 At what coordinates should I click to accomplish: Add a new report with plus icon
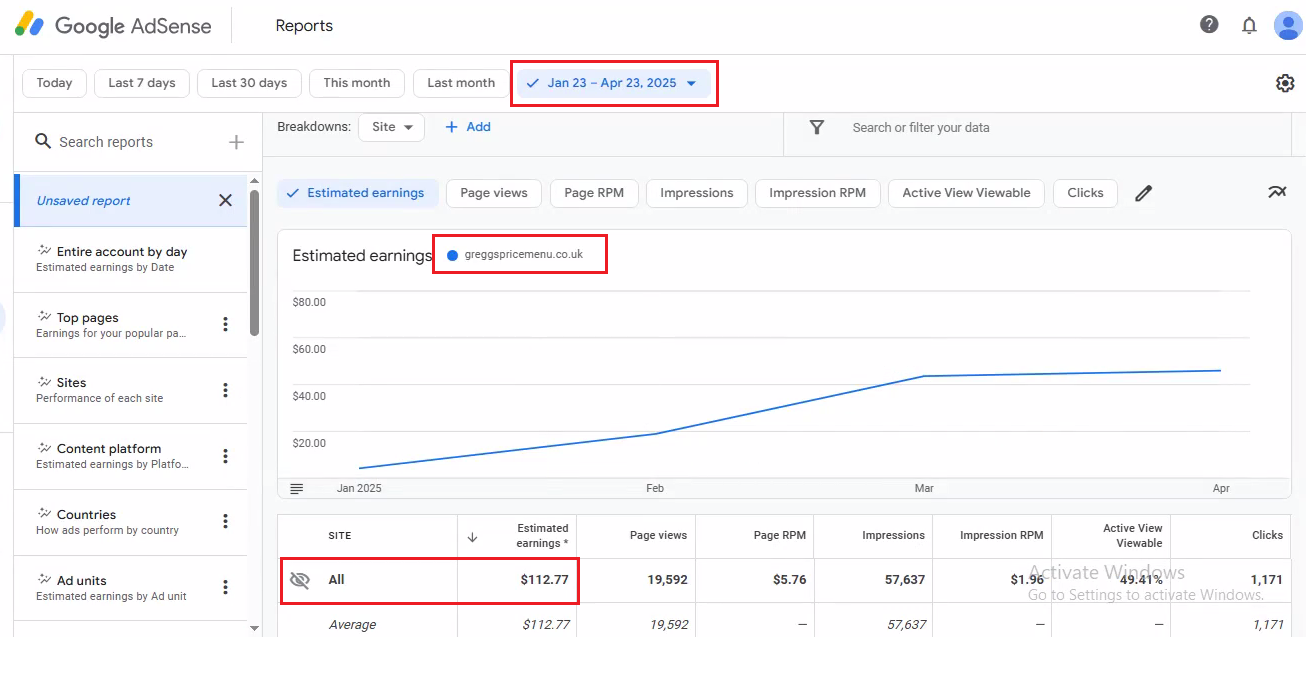pos(236,142)
